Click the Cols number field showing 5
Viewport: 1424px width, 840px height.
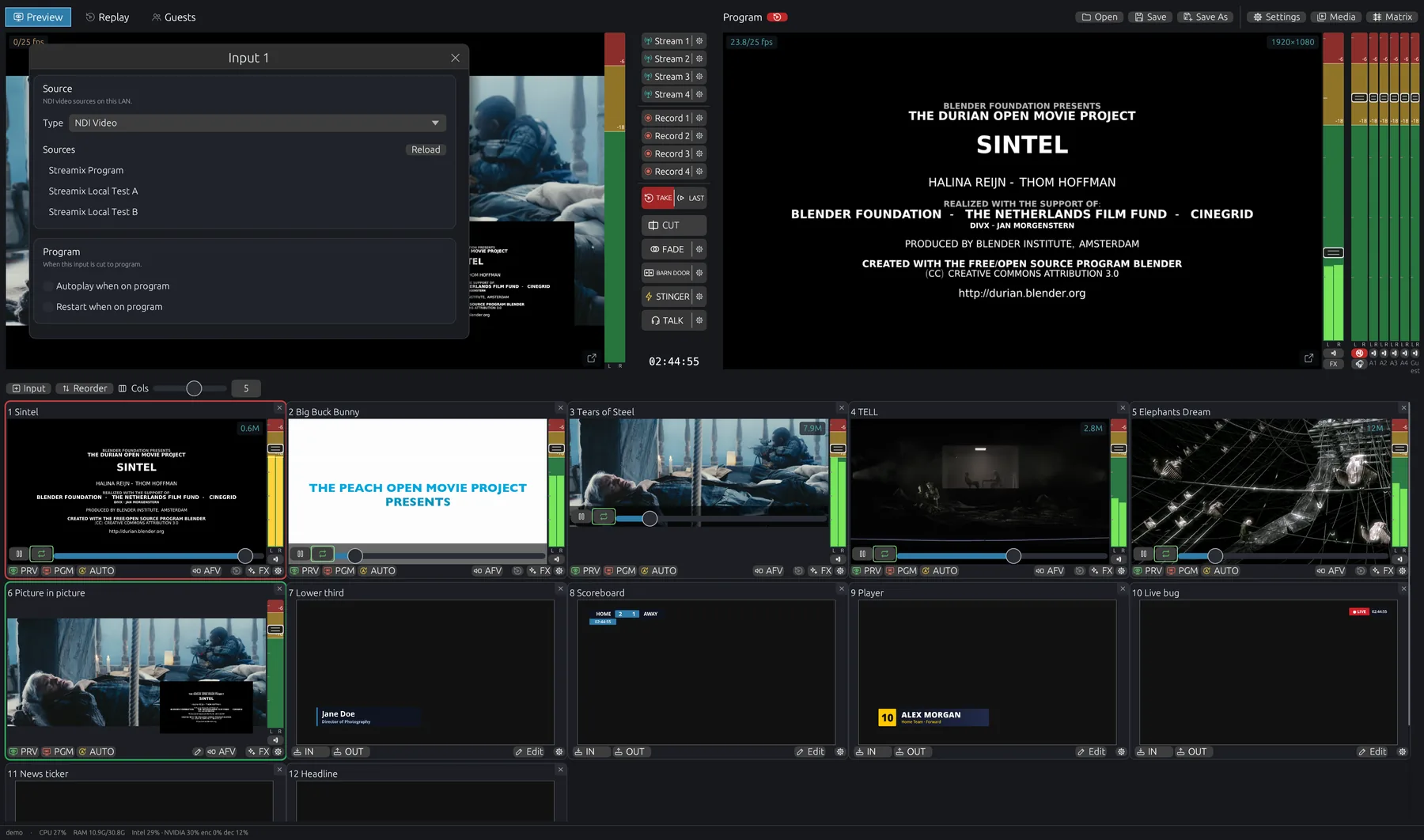click(x=246, y=388)
